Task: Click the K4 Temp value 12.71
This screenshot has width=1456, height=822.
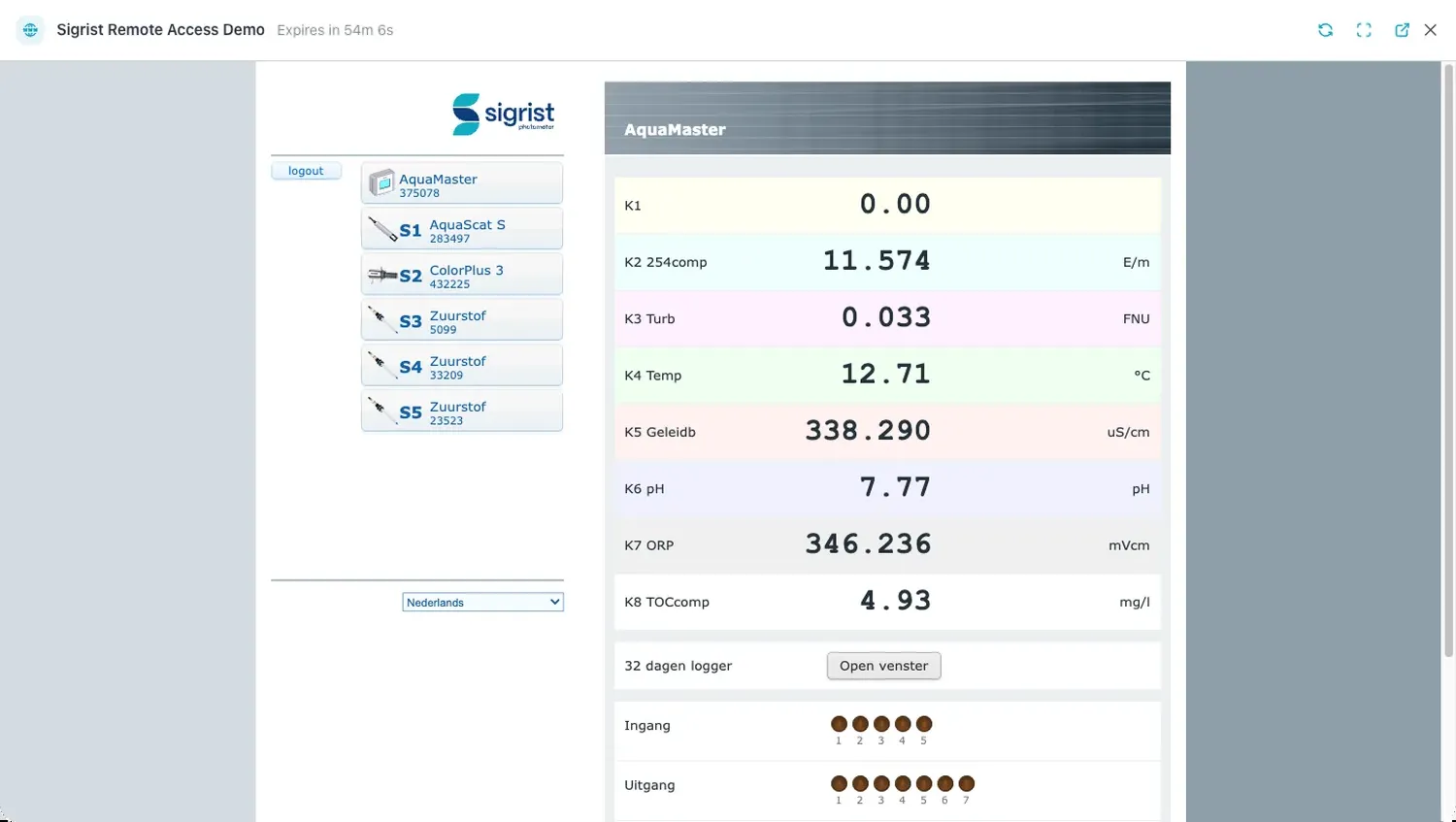Action: pos(885,374)
